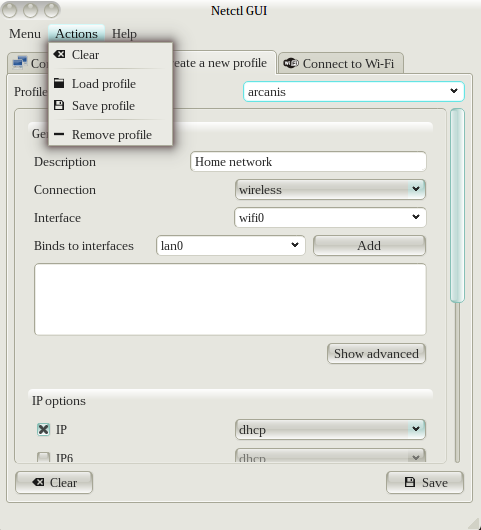Click the folder icon of Load profile
Screen dimensions: 481x530
point(59,83)
